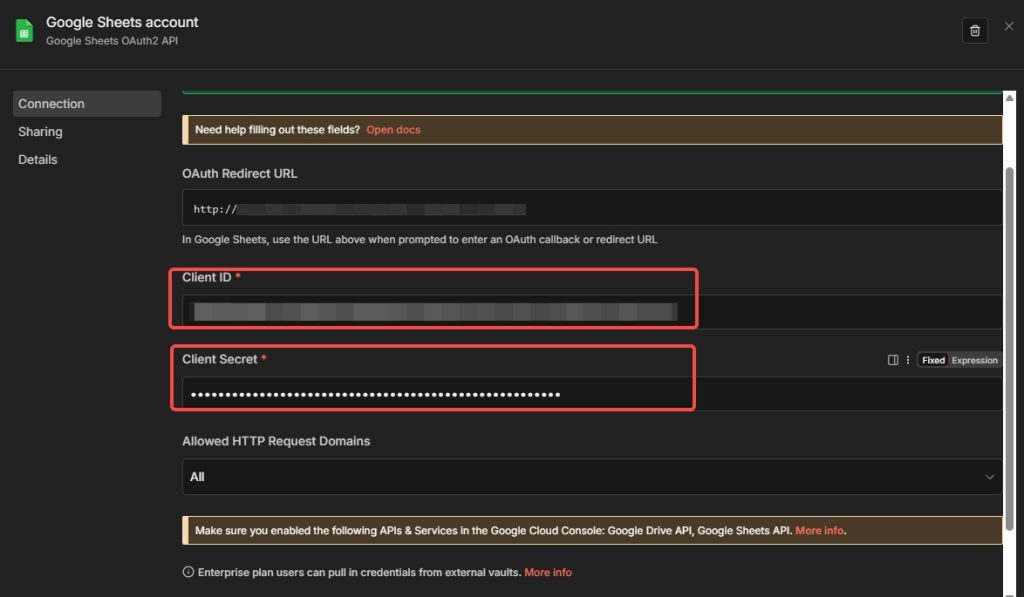The height and width of the screenshot is (597, 1024).
Task: Click the Google Sheets logo icon
Action: tap(24, 30)
